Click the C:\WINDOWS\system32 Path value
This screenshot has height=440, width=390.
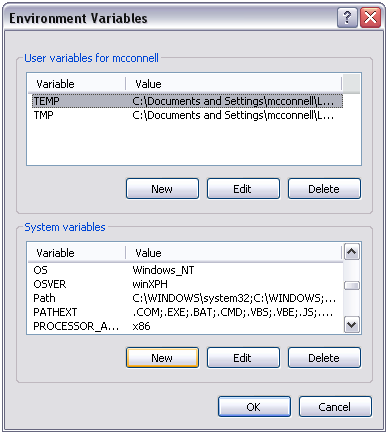pos(234,298)
